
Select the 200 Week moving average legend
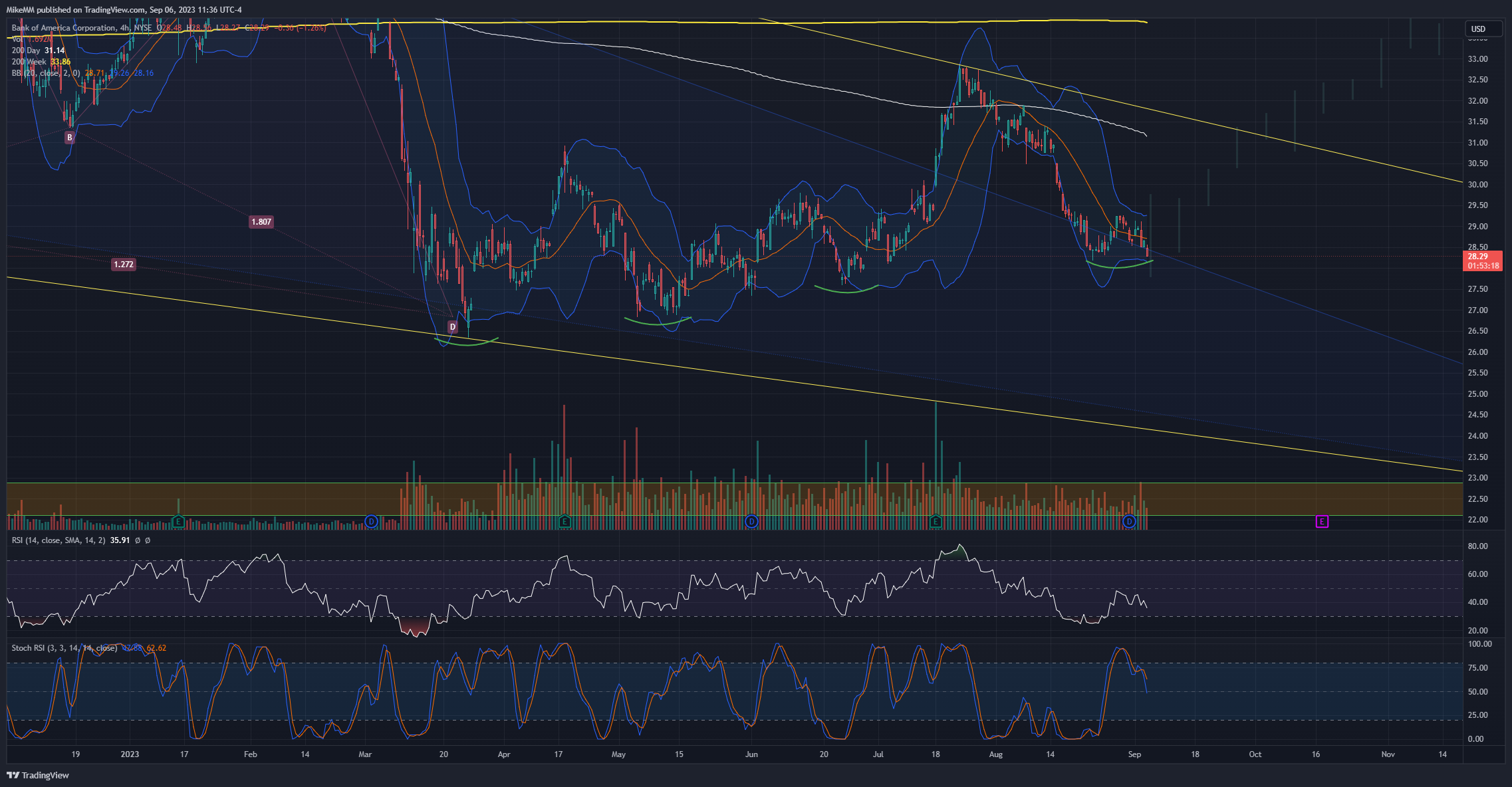pyautogui.click(x=41, y=62)
